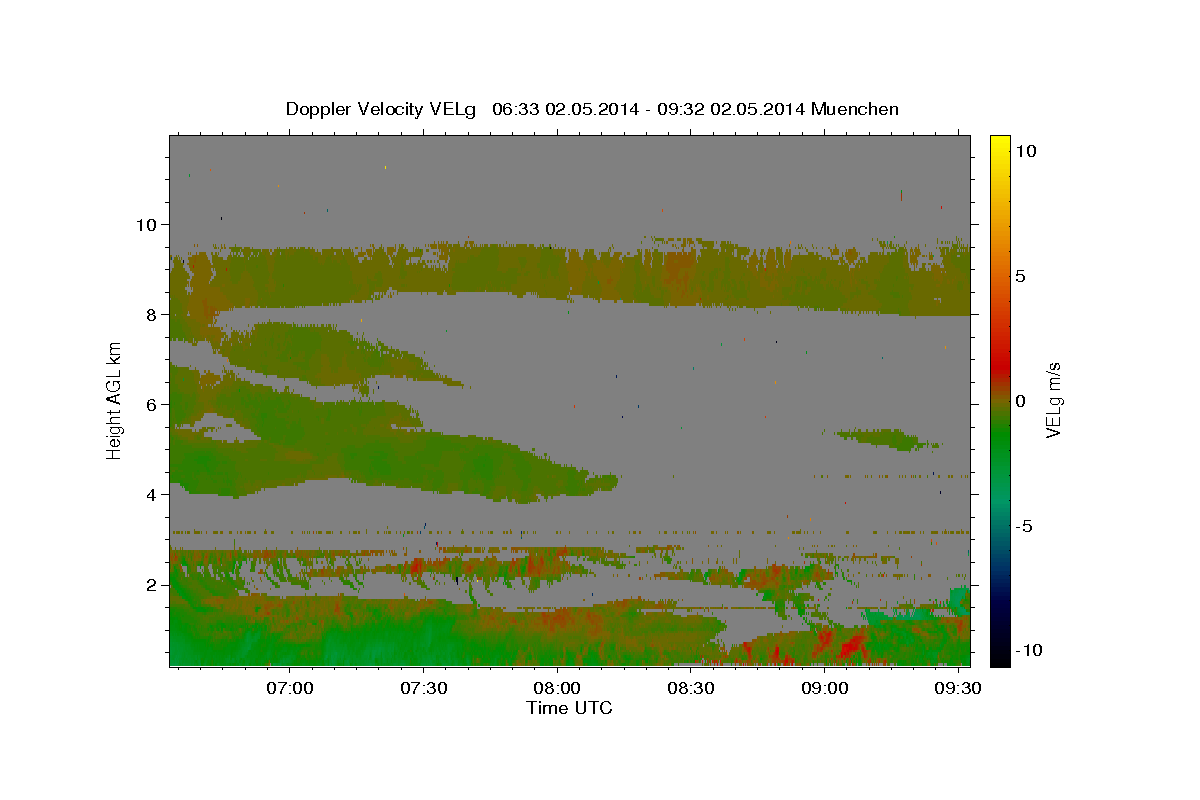Click the start time '06:33 02.05.2014' in title
The width and height of the screenshot is (1200, 800).
[x=563, y=109]
